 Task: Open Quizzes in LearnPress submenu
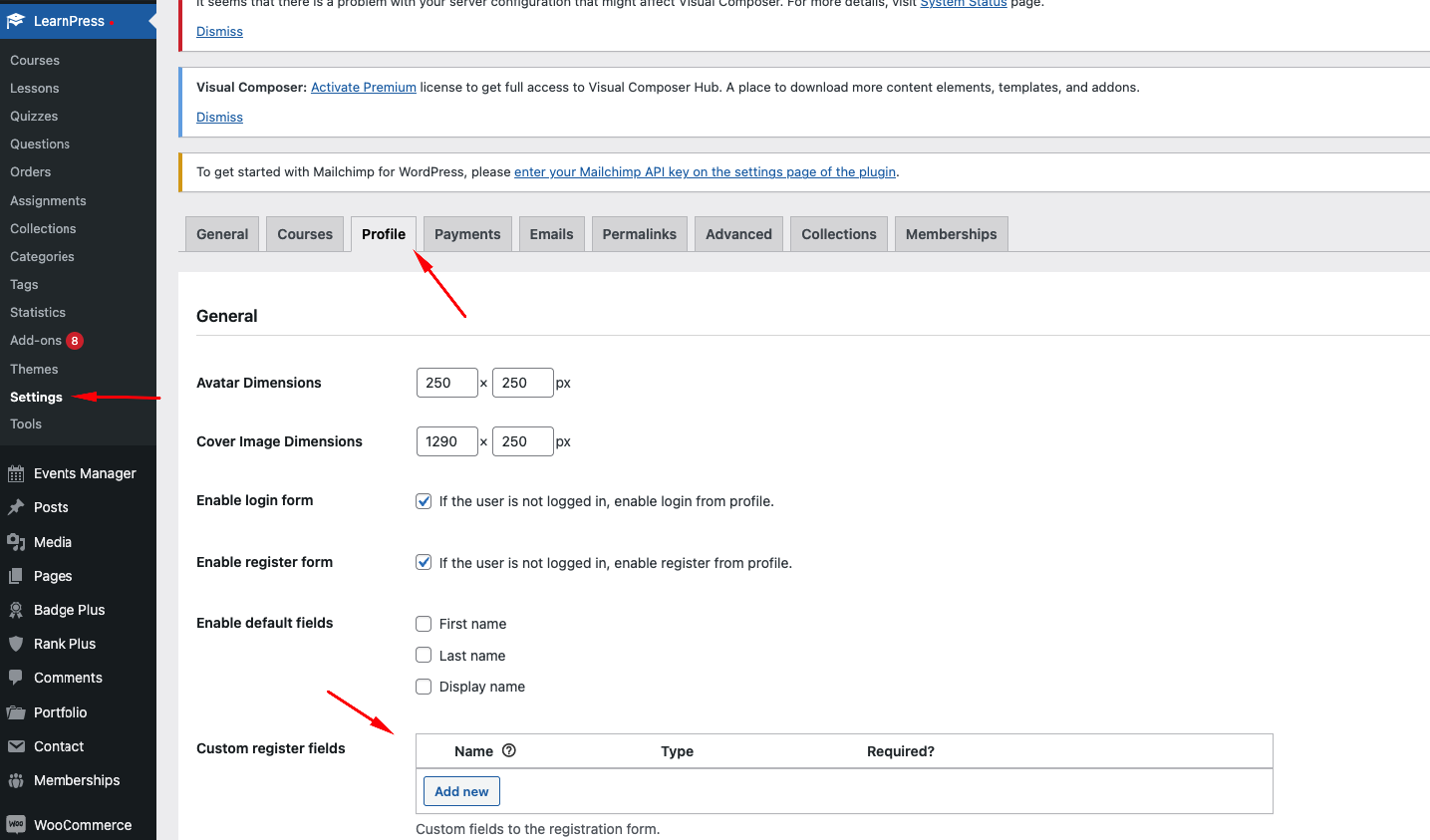pyautogui.click(x=34, y=116)
